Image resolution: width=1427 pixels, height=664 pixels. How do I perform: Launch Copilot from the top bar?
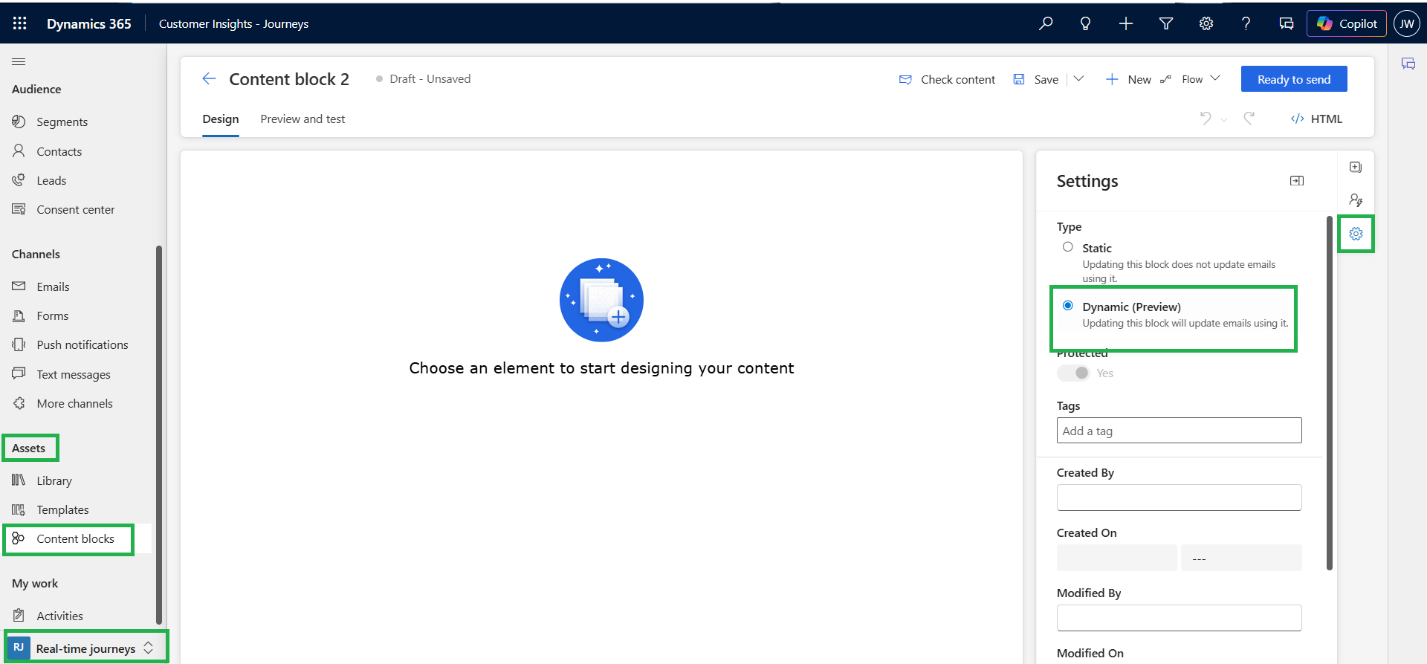tap(1346, 24)
